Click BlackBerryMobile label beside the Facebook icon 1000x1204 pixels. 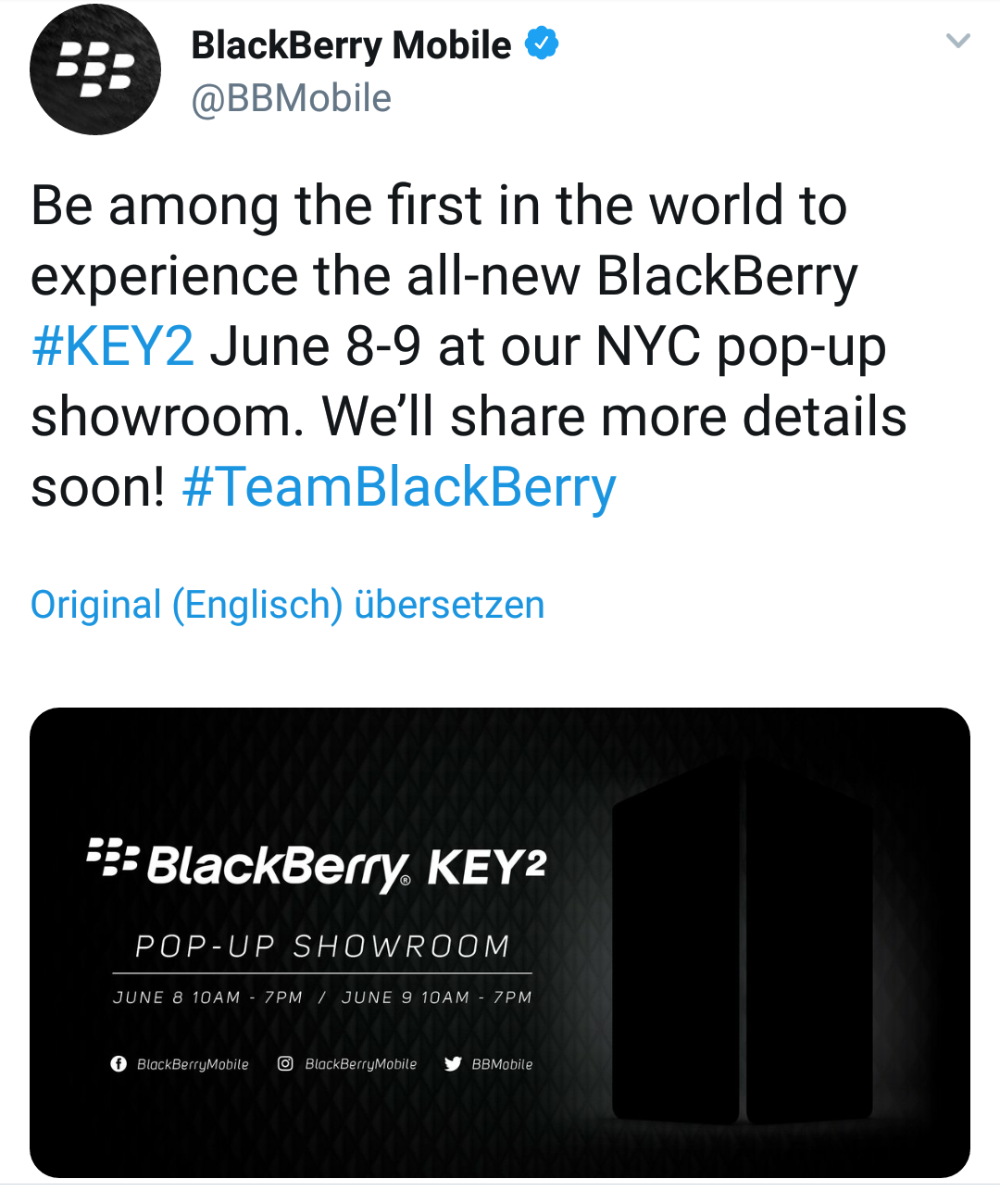coord(193,1064)
